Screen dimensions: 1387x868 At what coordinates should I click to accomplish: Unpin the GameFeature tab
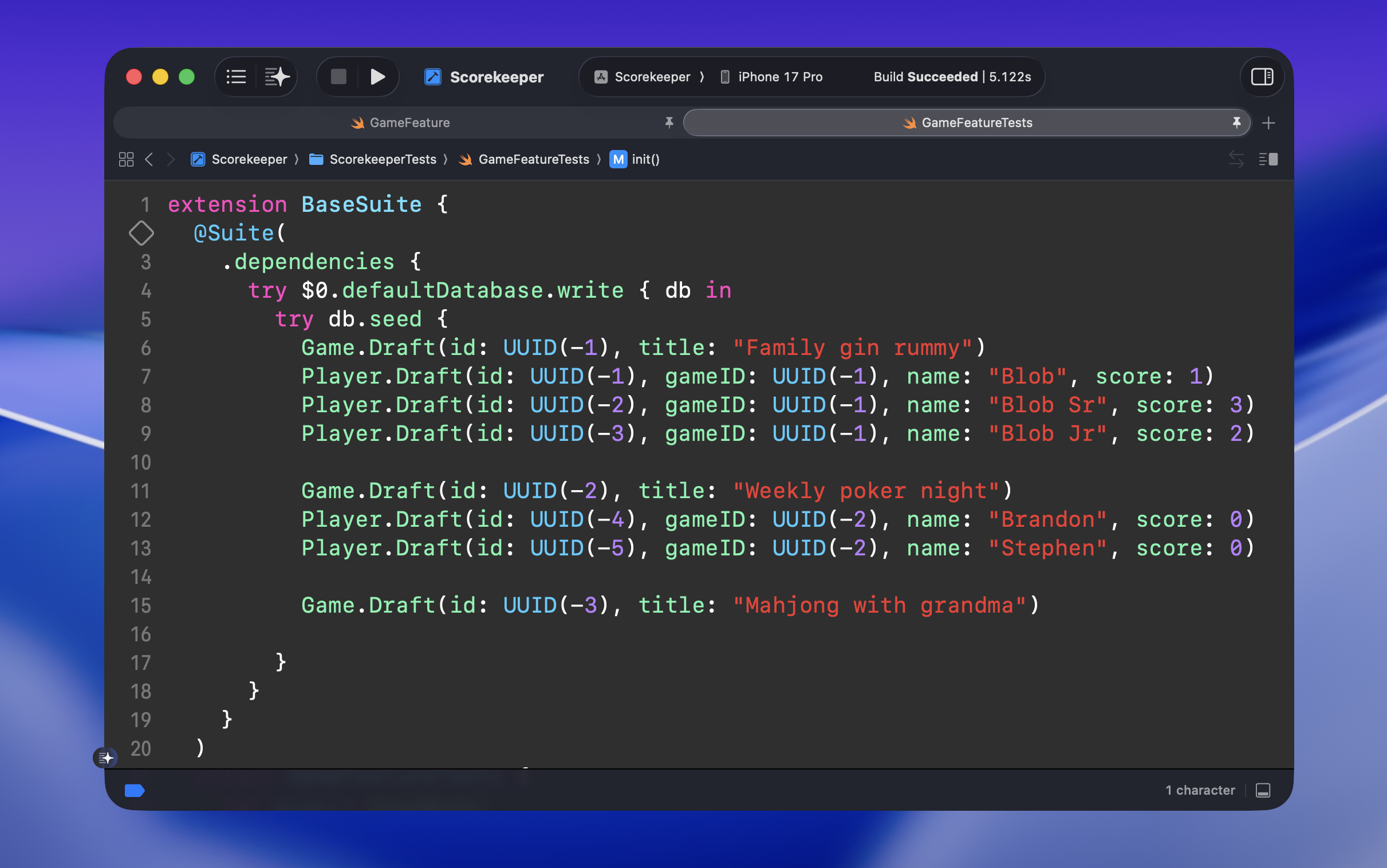coord(669,123)
